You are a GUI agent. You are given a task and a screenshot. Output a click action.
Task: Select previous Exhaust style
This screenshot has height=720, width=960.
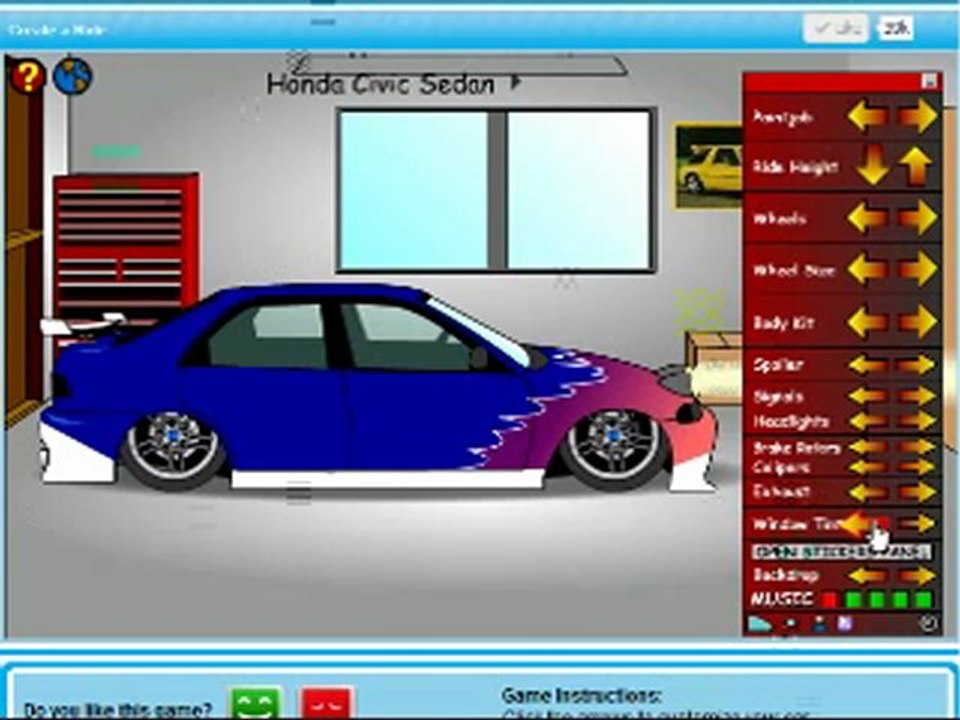coord(868,492)
